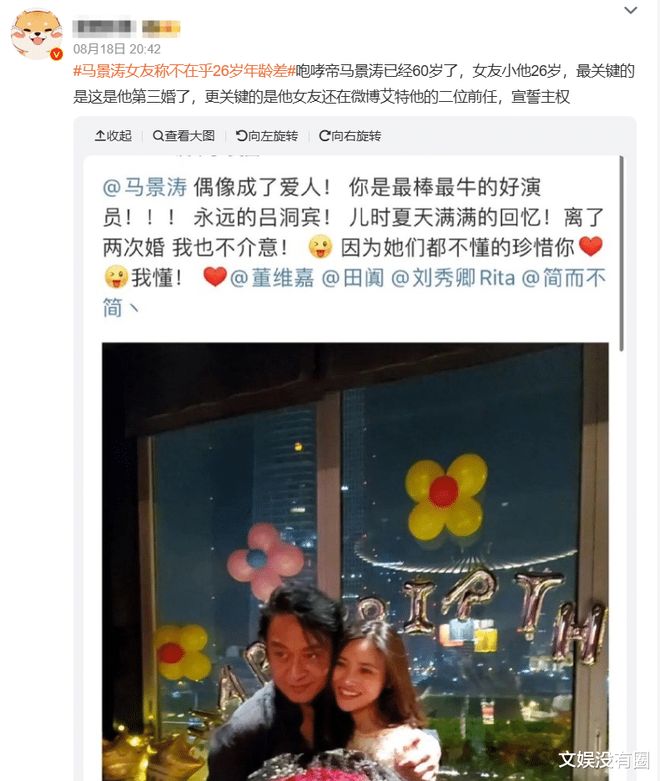Rotate image left with 向左旋转
The height and width of the screenshot is (781, 660).
[x=267, y=135]
